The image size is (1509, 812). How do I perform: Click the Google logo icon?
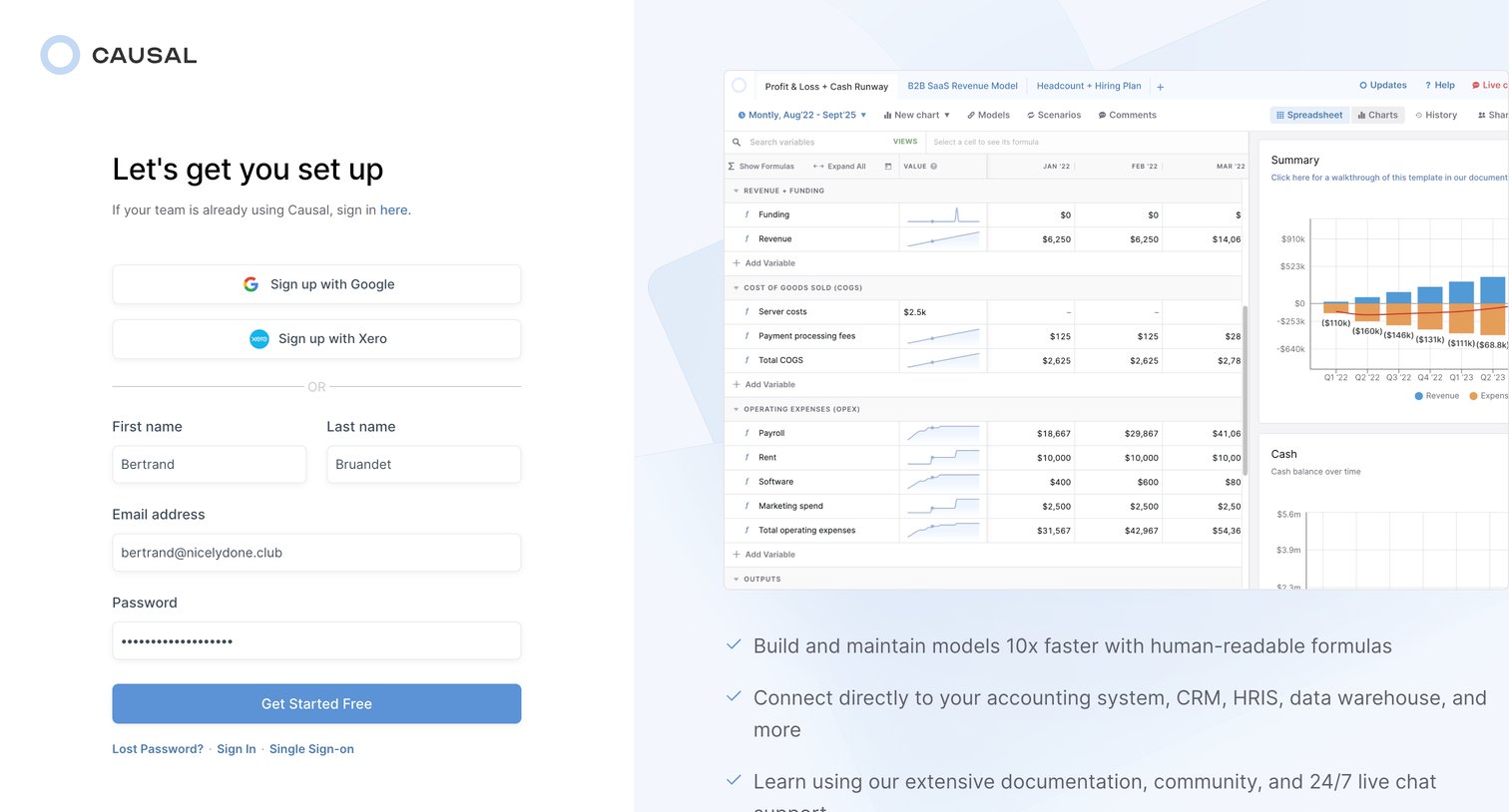pos(251,284)
